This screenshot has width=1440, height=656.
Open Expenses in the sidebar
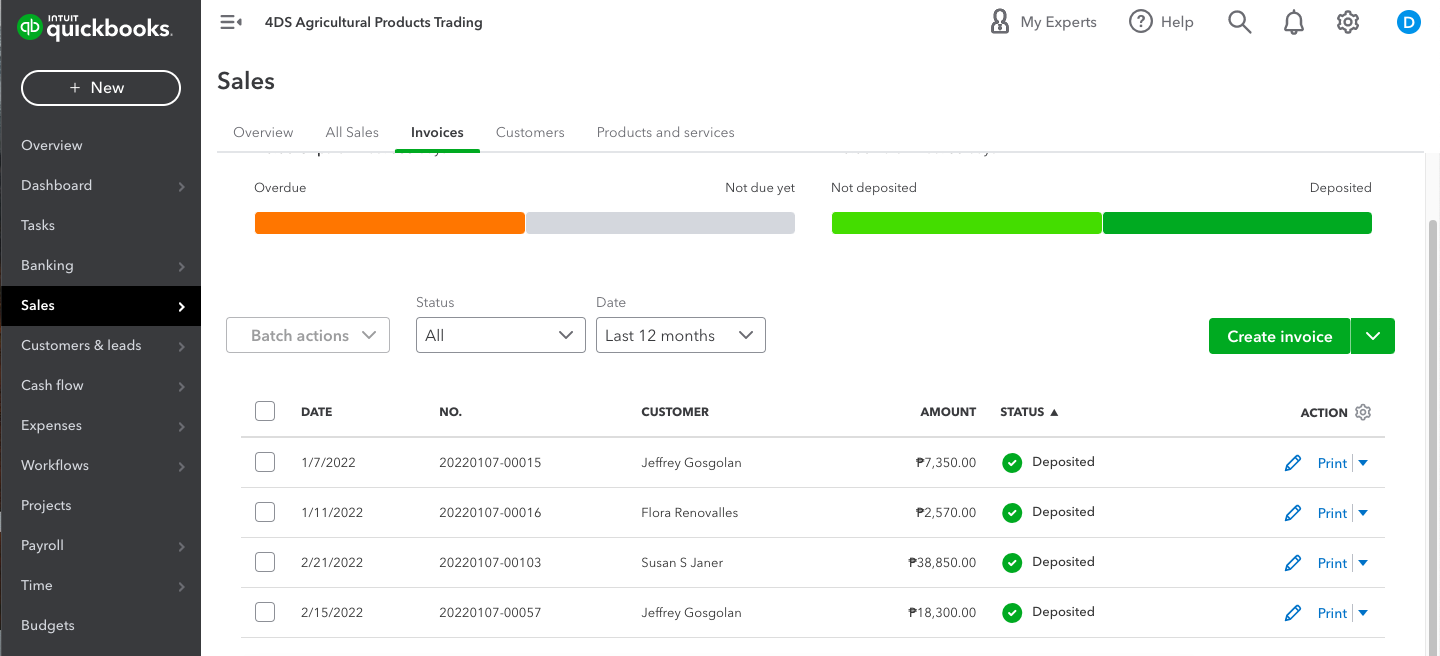(52, 425)
